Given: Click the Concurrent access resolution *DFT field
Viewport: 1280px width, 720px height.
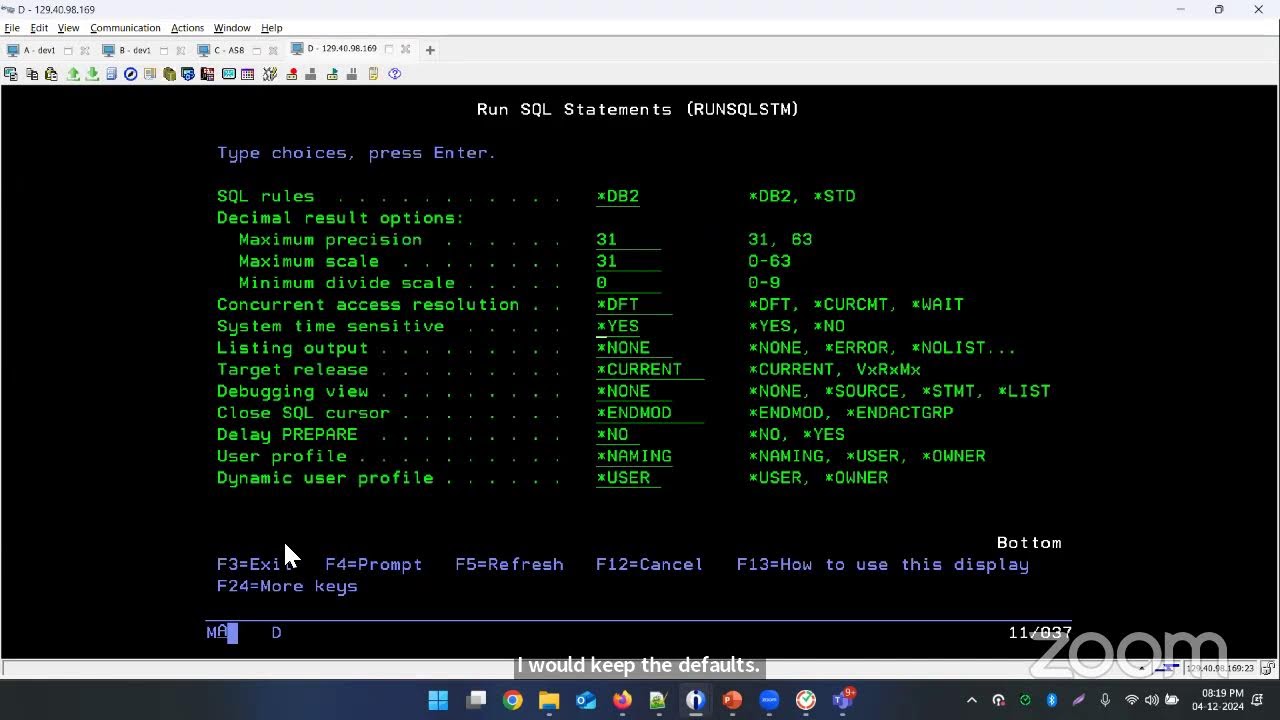Looking at the screenshot, I should point(634,305).
